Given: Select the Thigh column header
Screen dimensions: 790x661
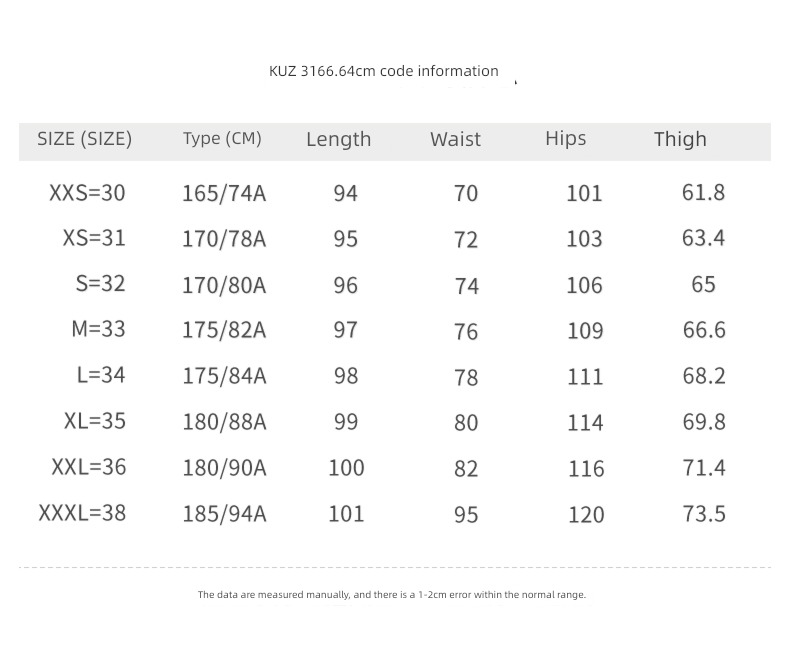Looking at the screenshot, I should (x=680, y=139).
